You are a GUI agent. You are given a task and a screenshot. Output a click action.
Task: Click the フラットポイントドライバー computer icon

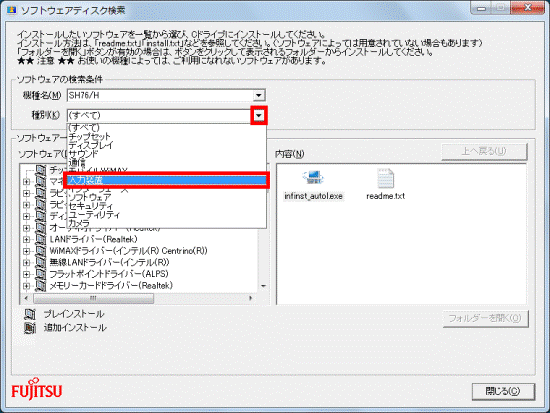[x=41, y=274]
